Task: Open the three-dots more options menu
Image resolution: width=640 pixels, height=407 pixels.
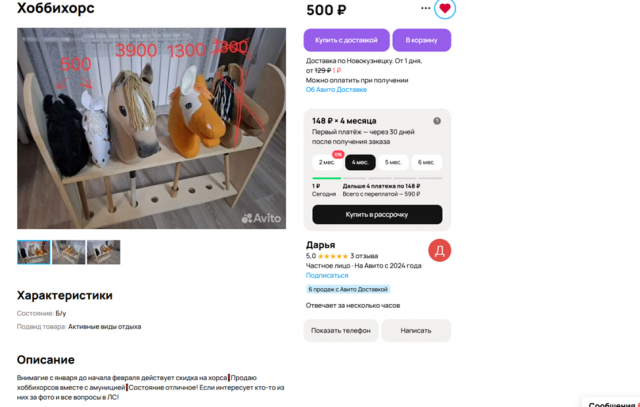Action: click(425, 8)
